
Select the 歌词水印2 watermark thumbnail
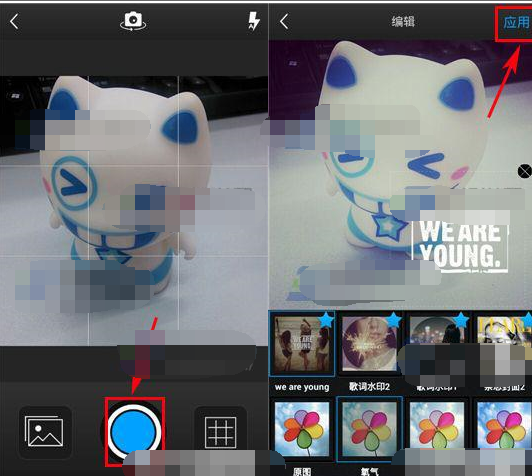coord(369,343)
